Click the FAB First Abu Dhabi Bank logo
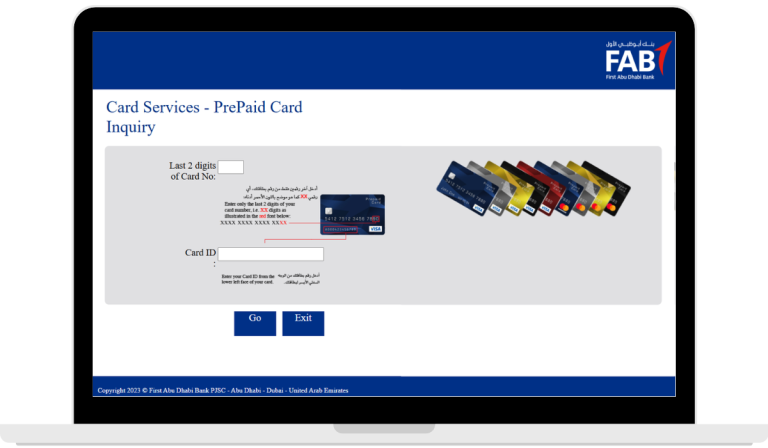The image size is (768, 448). pyautogui.click(x=638, y=59)
